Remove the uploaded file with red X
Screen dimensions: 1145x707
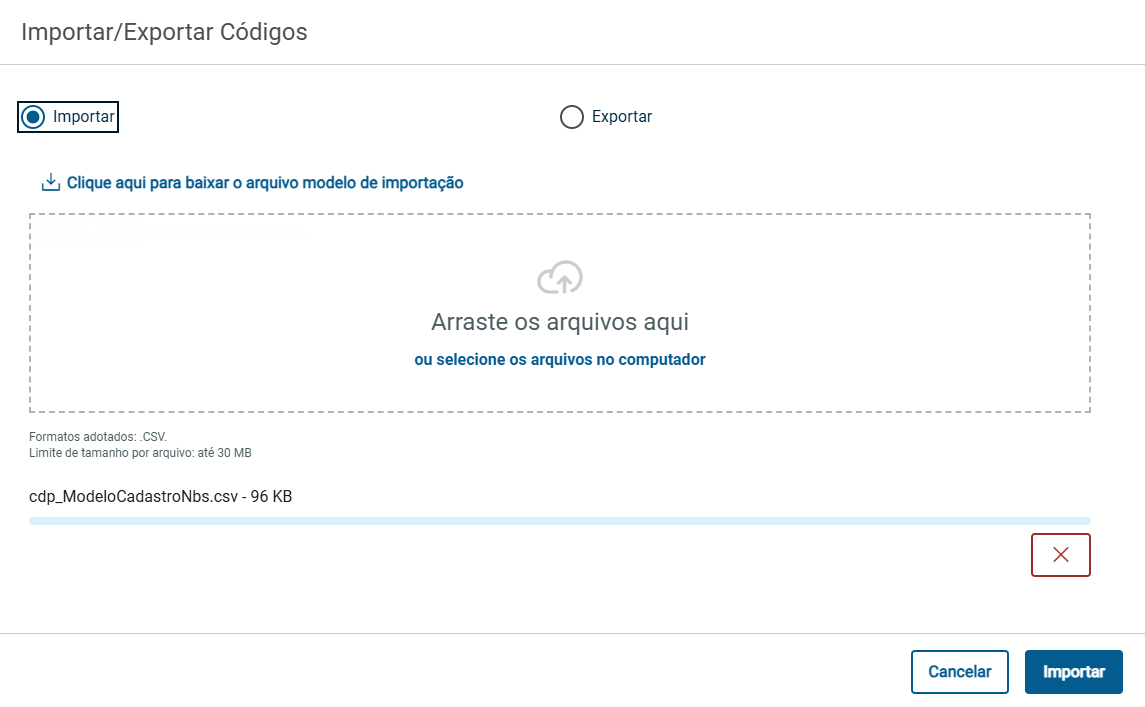pyautogui.click(x=1060, y=555)
